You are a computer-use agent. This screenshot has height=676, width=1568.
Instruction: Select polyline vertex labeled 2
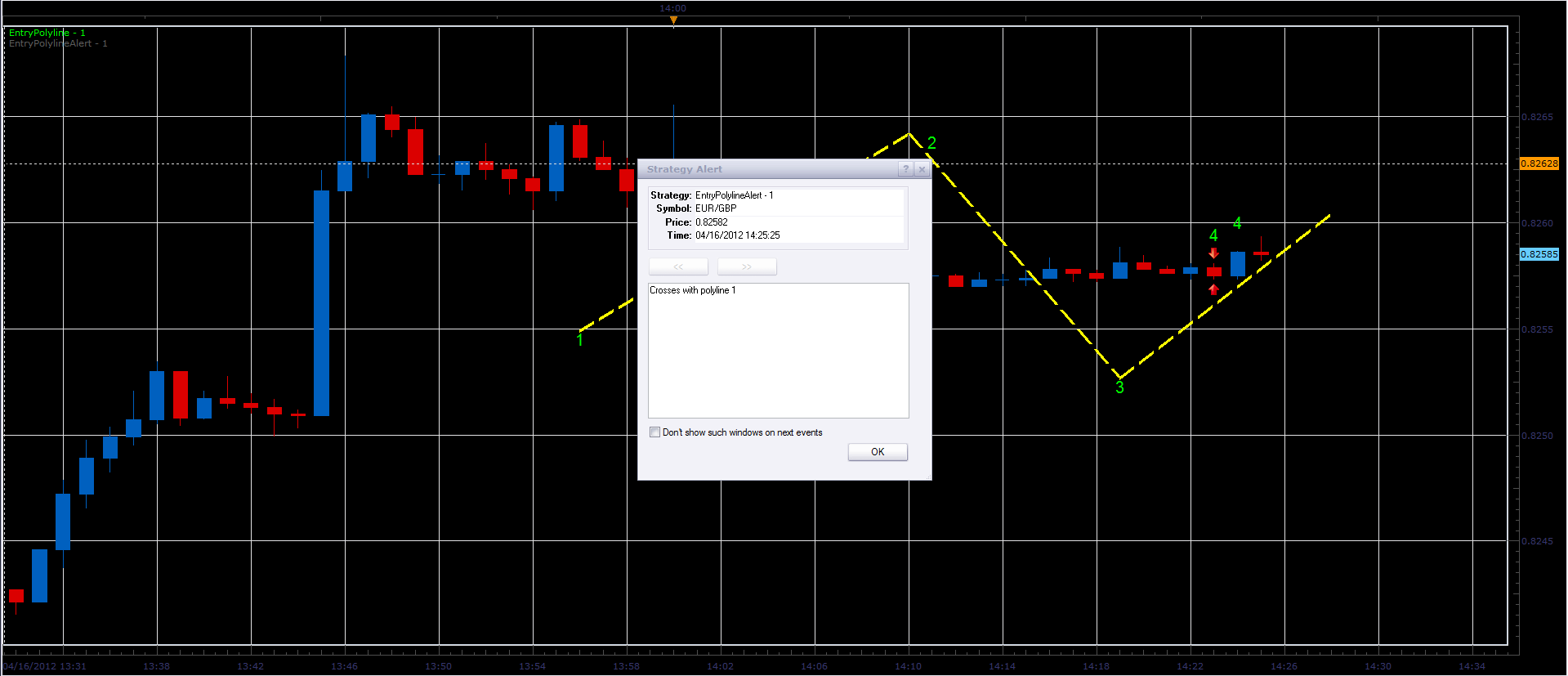click(x=931, y=143)
